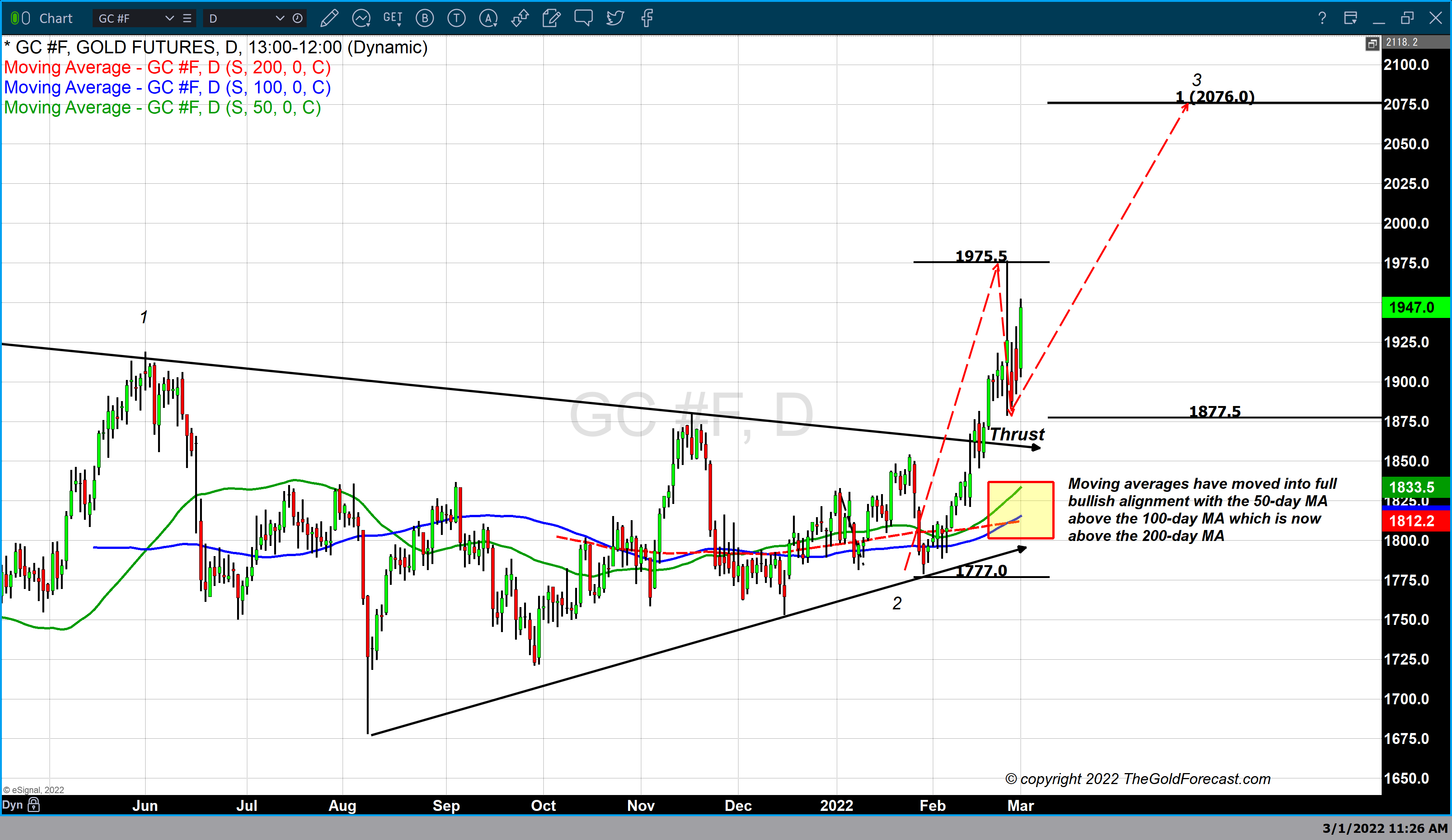Open the help question mark menu

[1322, 19]
